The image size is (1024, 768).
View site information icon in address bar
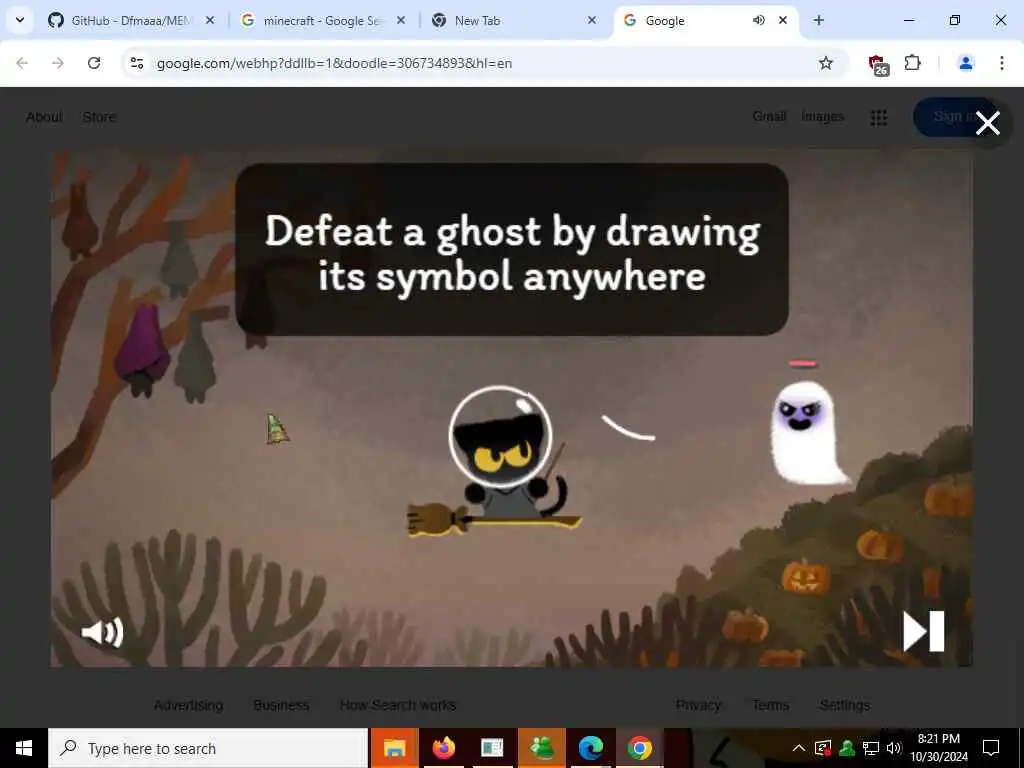(136, 63)
